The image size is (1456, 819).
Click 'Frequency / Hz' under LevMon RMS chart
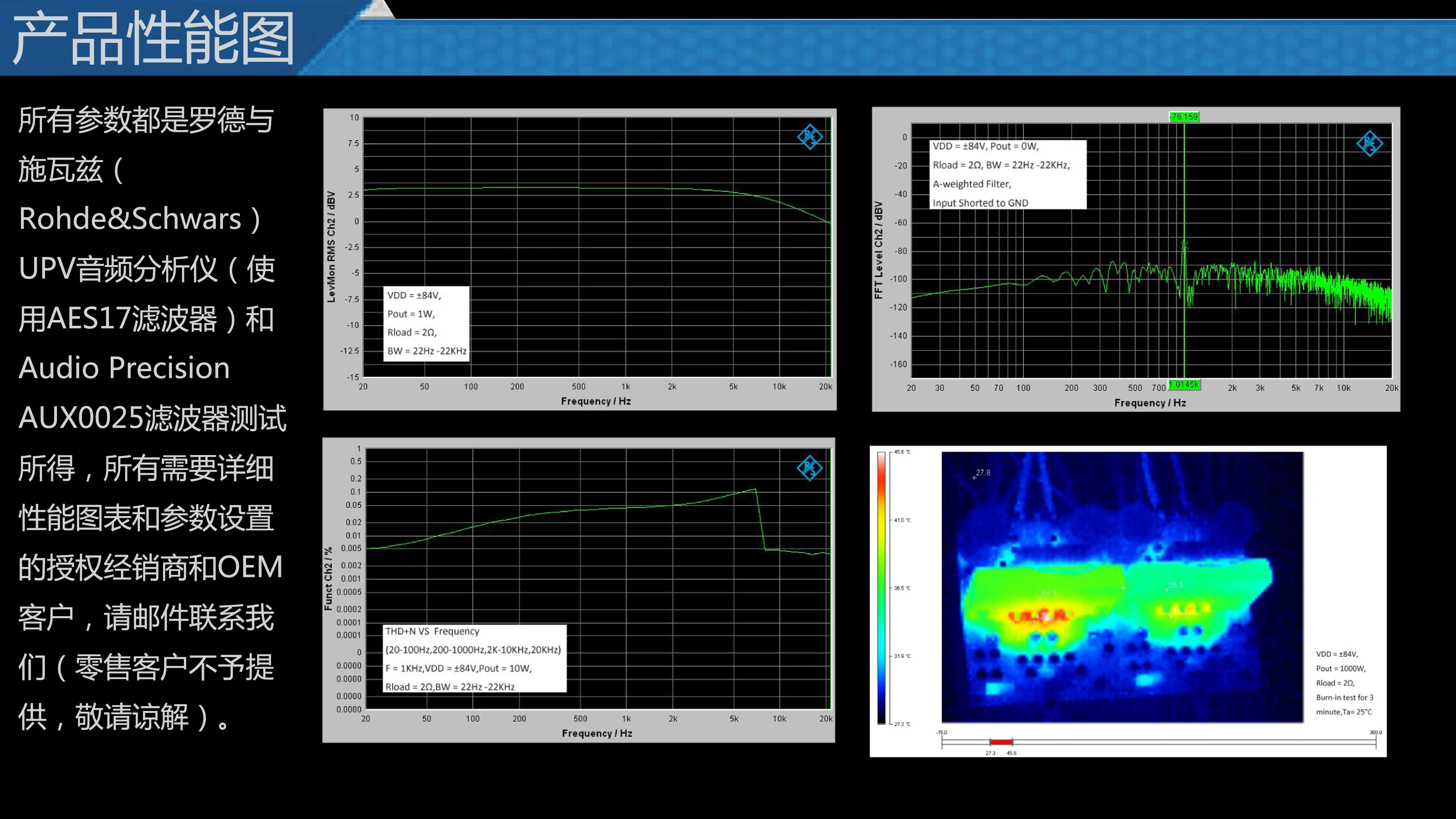(x=596, y=401)
